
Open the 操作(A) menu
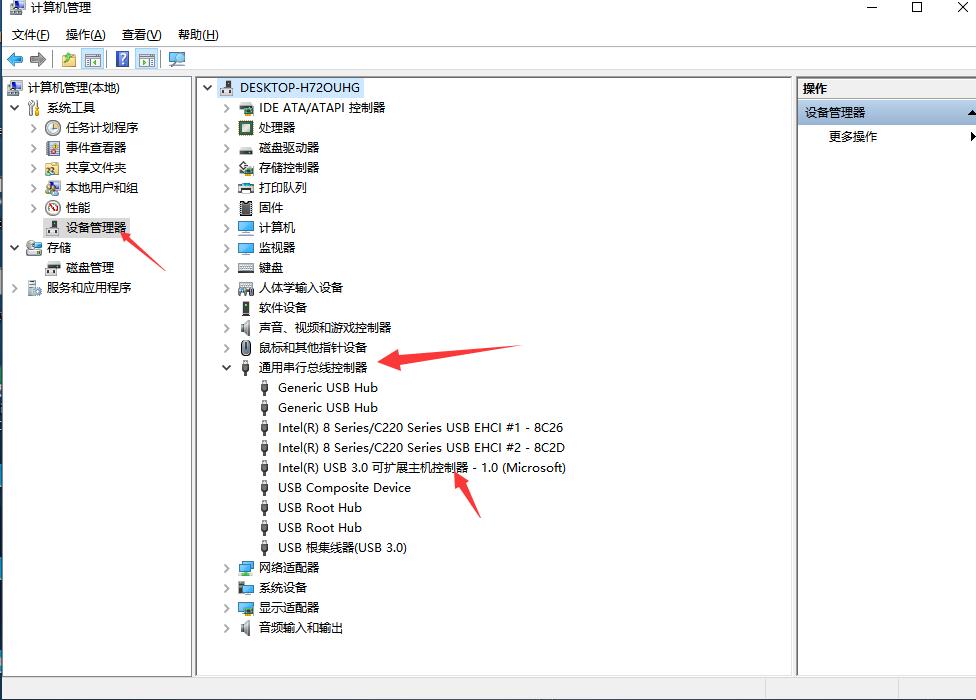85,35
